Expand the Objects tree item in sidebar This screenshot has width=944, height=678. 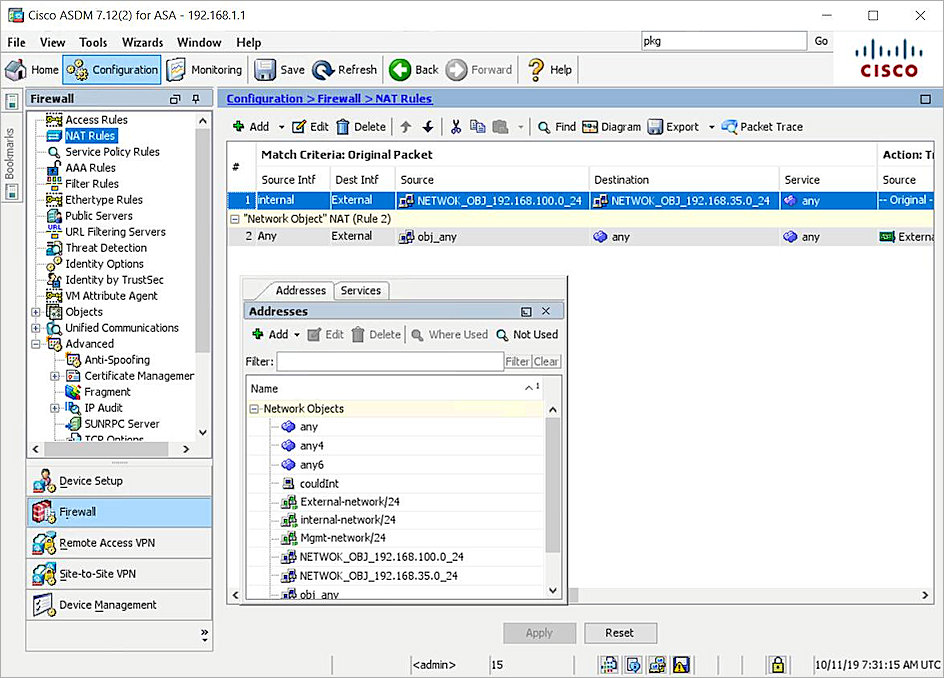click(36, 311)
